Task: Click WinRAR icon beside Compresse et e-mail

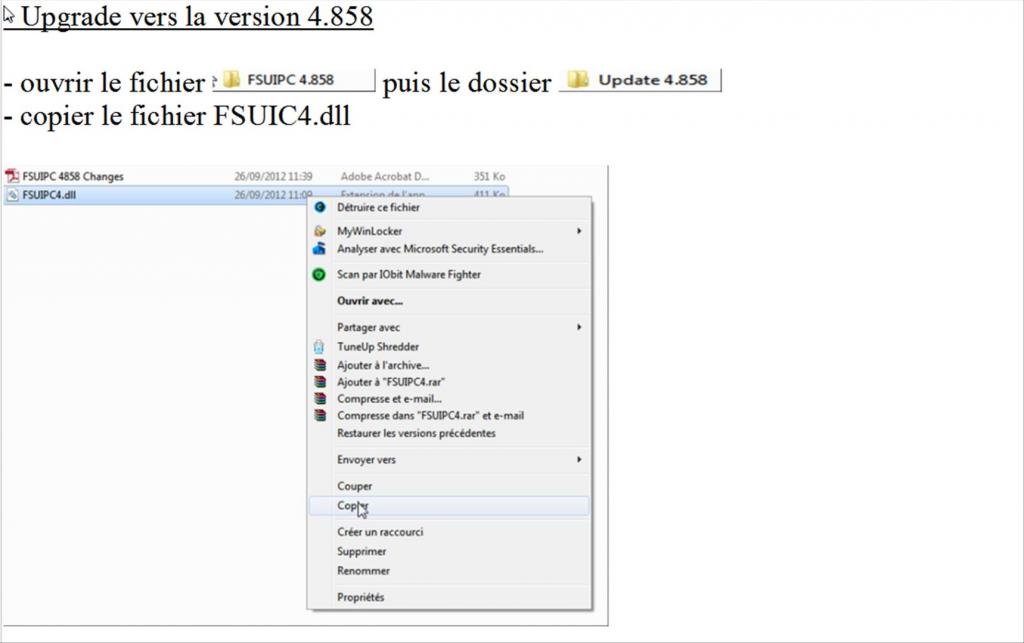Action: click(x=320, y=399)
